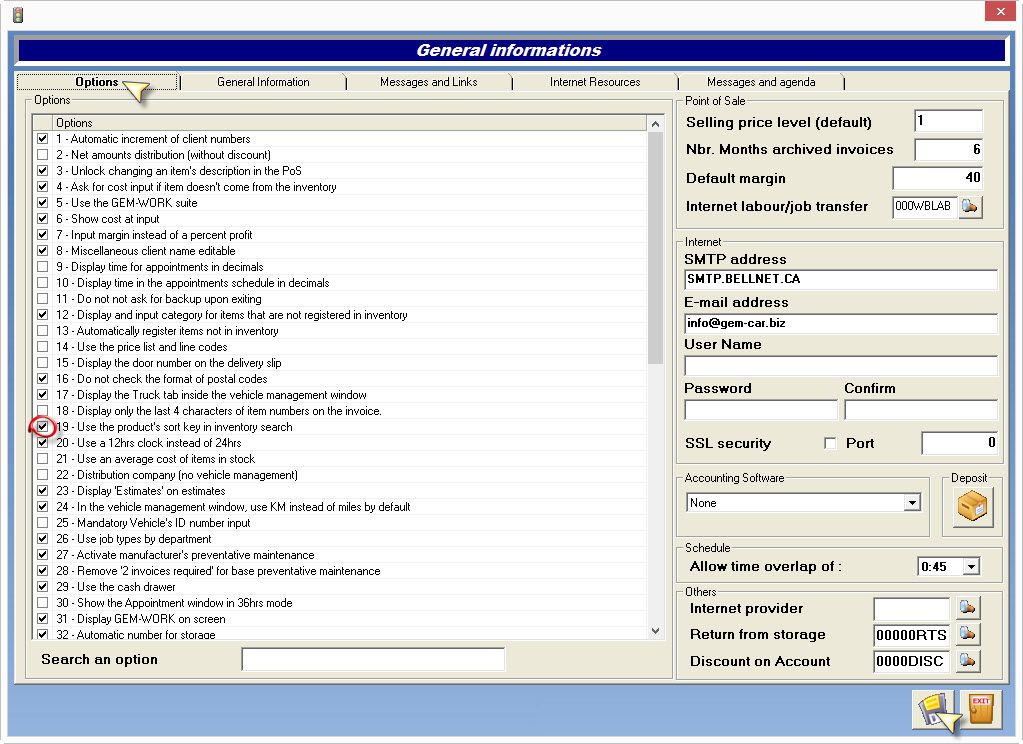Click the Internet provider field
Image resolution: width=1023 pixels, height=744 pixels.
coord(911,608)
